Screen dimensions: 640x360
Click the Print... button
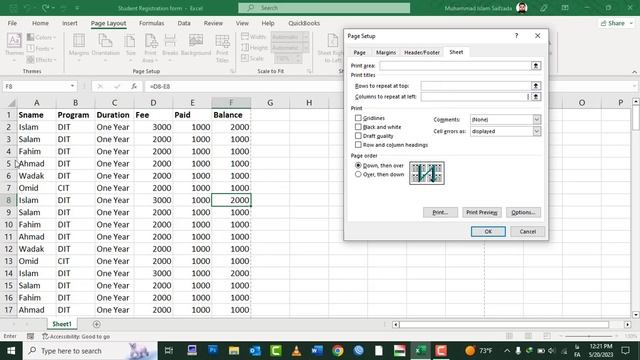click(440, 212)
